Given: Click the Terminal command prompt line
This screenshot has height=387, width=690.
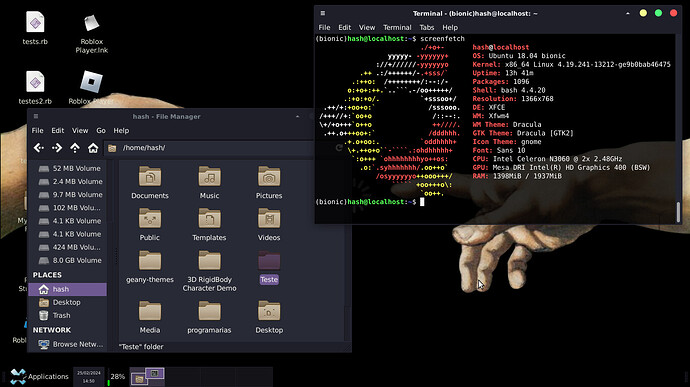Looking at the screenshot, I should coord(370,202).
